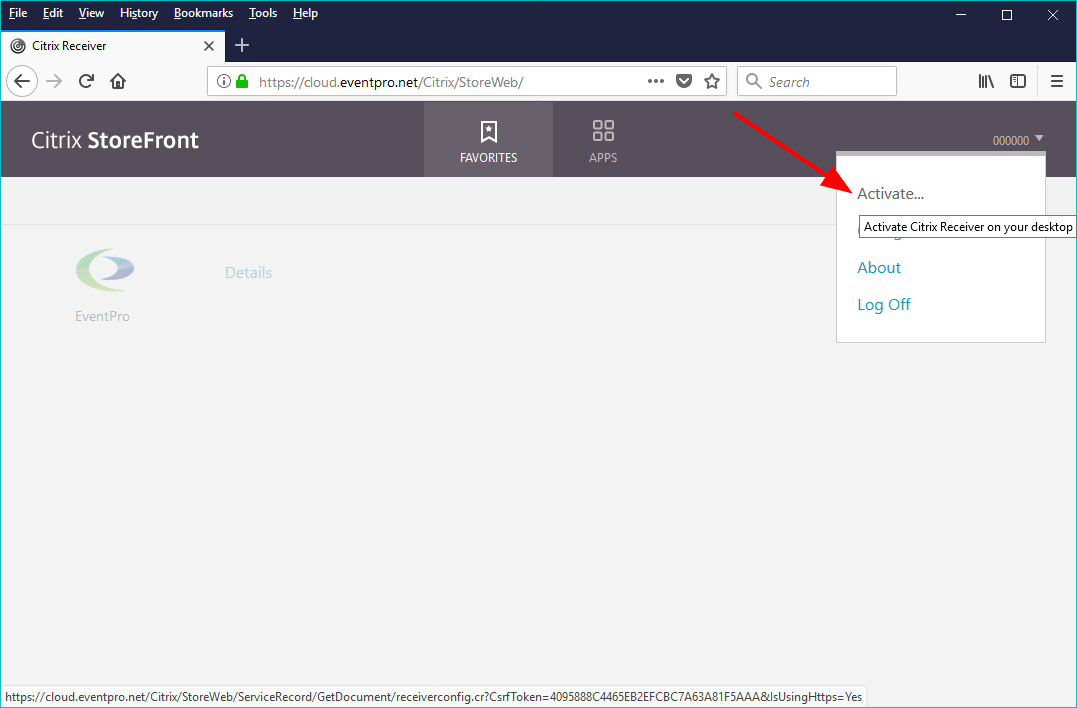
Task: Select the Citrix Receiver browser tab
Action: click(113, 46)
